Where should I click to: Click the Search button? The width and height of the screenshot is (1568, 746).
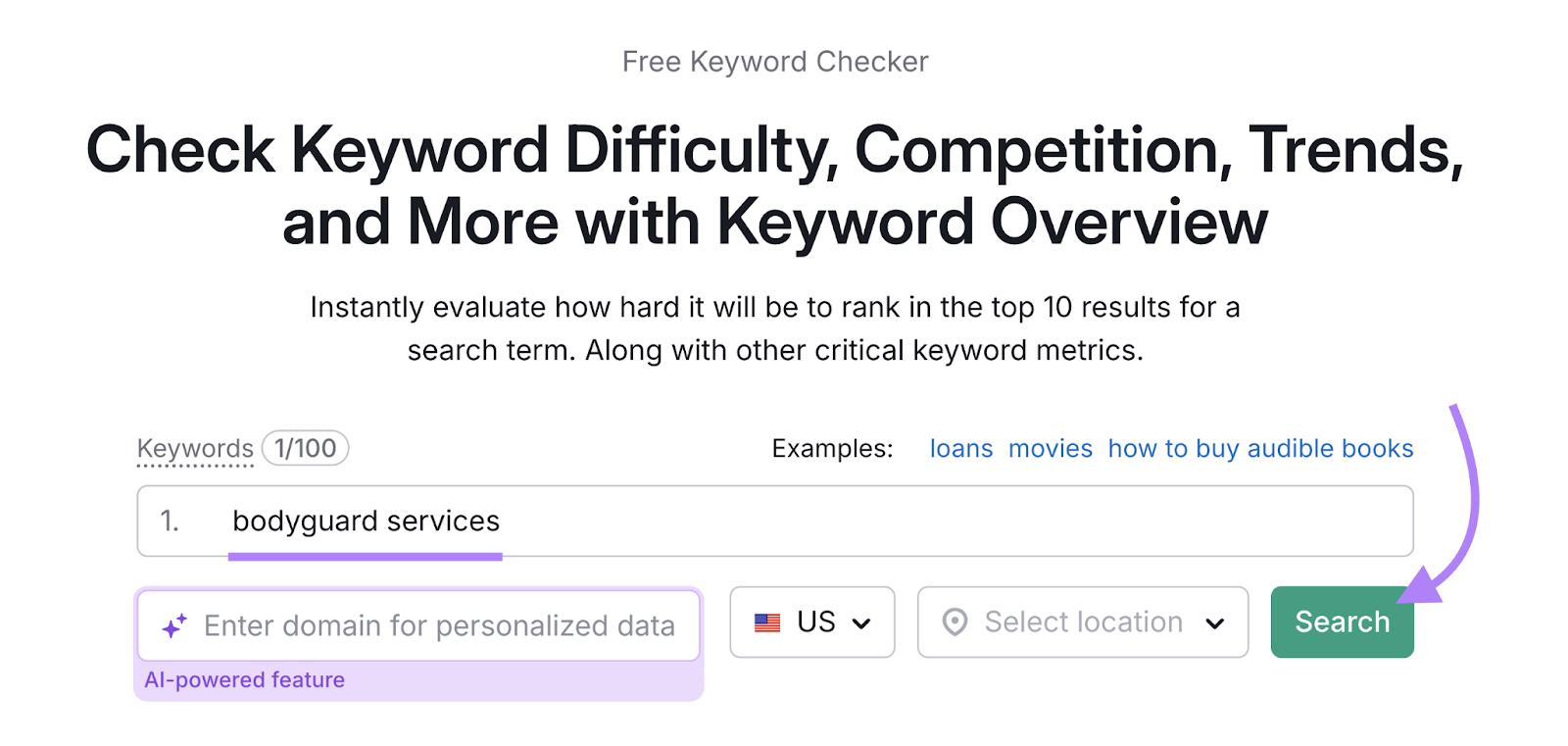[x=1341, y=622]
